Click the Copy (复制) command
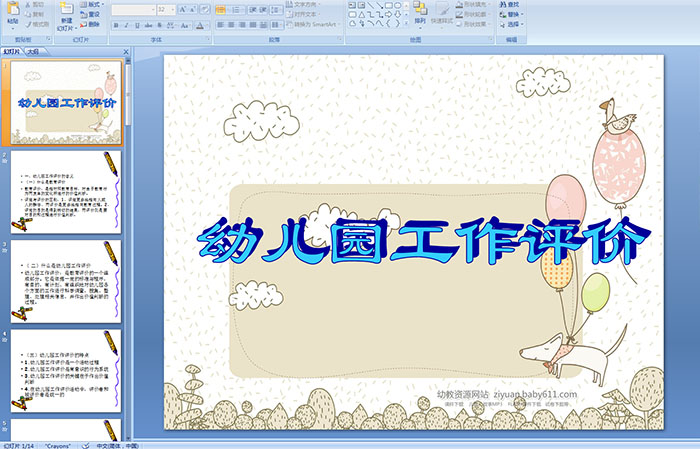The height and width of the screenshot is (449, 700). (x=34, y=14)
